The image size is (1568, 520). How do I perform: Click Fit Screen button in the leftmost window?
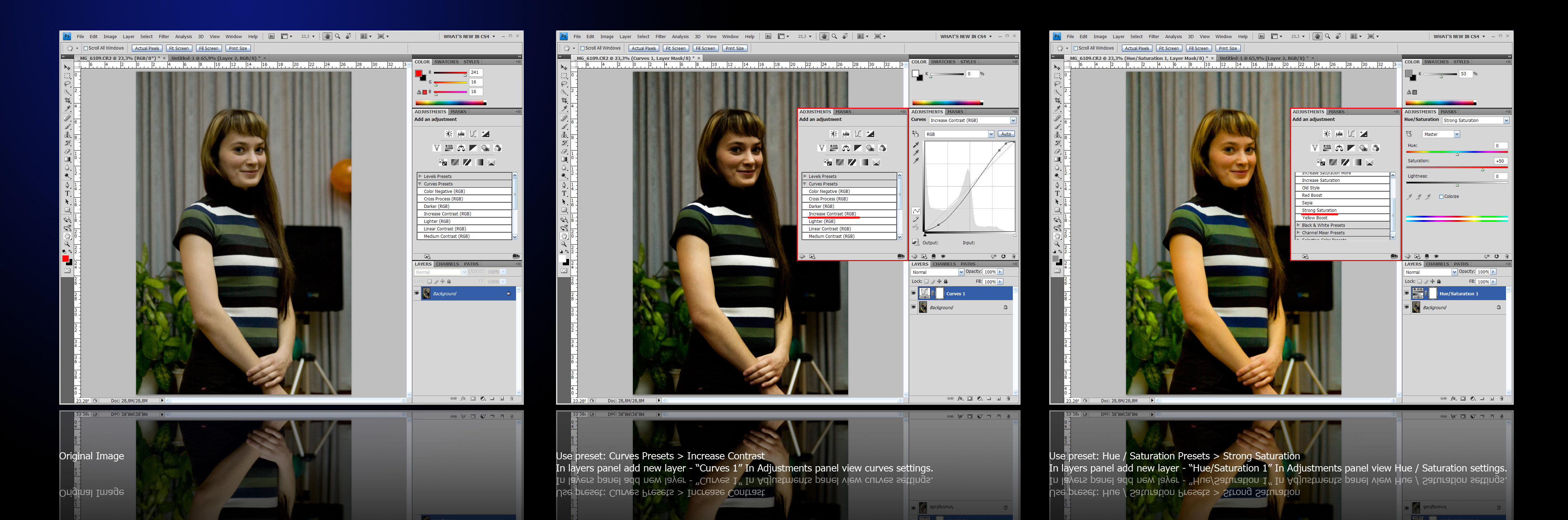click(179, 48)
